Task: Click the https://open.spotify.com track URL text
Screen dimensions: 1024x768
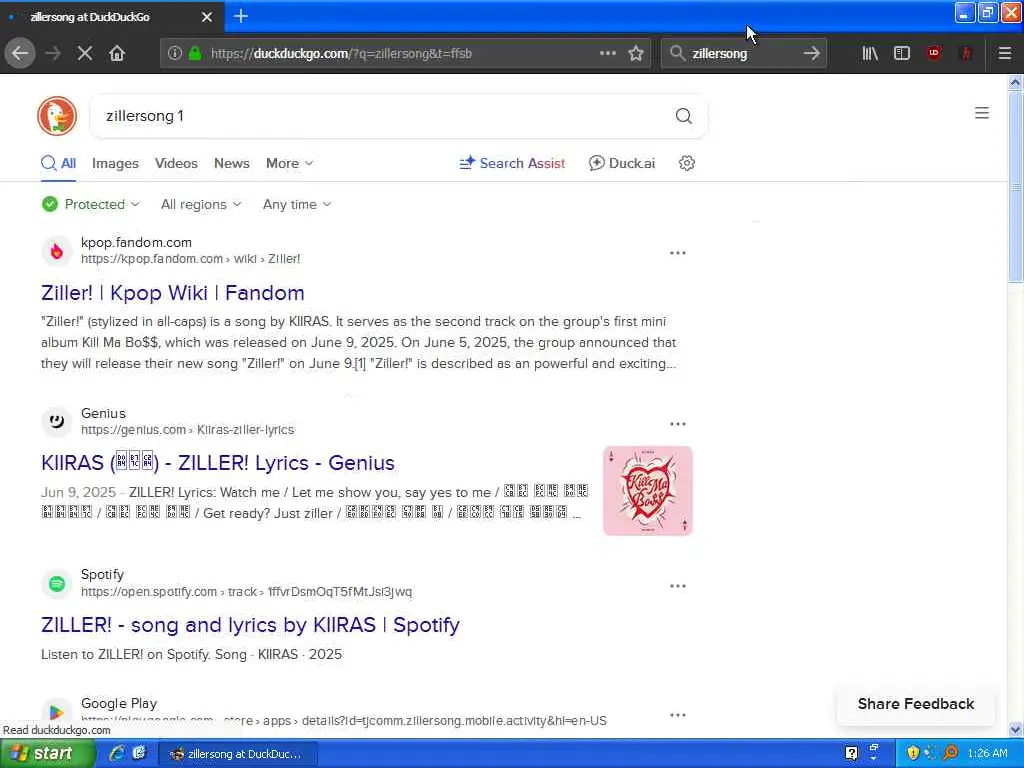Action: click(x=246, y=592)
